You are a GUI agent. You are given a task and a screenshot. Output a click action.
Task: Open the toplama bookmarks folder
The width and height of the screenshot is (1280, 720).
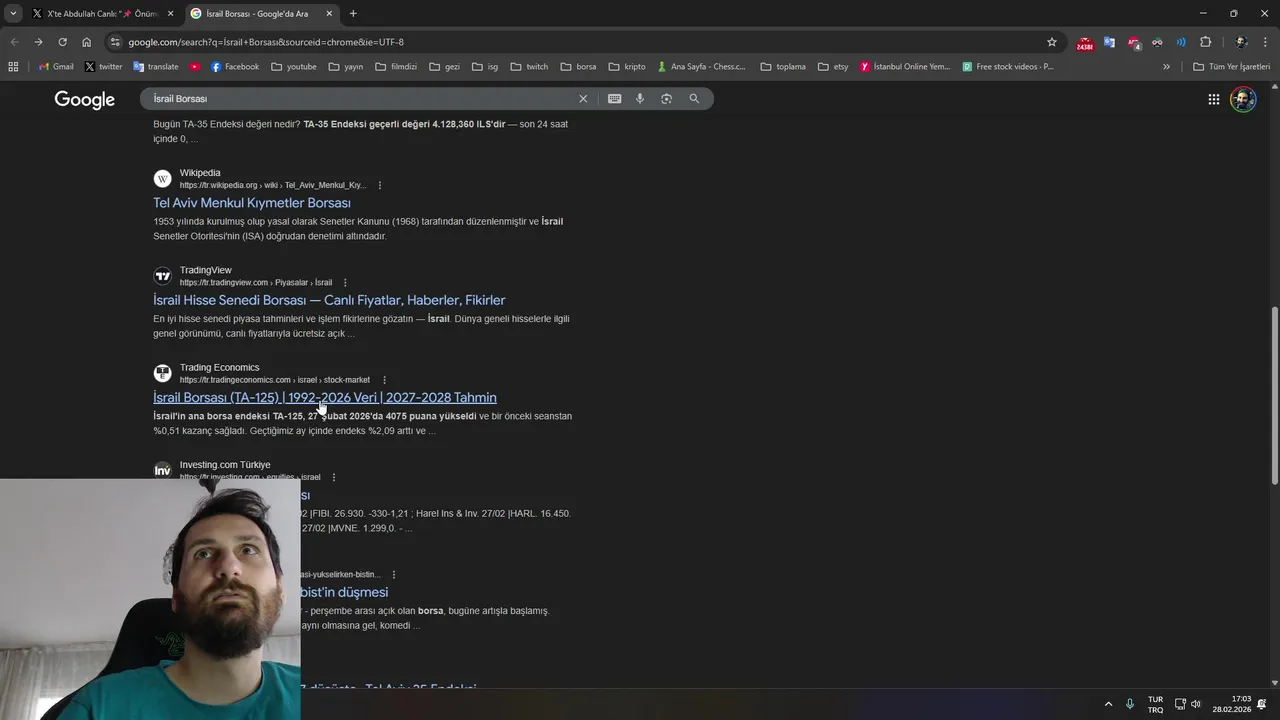coord(783,67)
